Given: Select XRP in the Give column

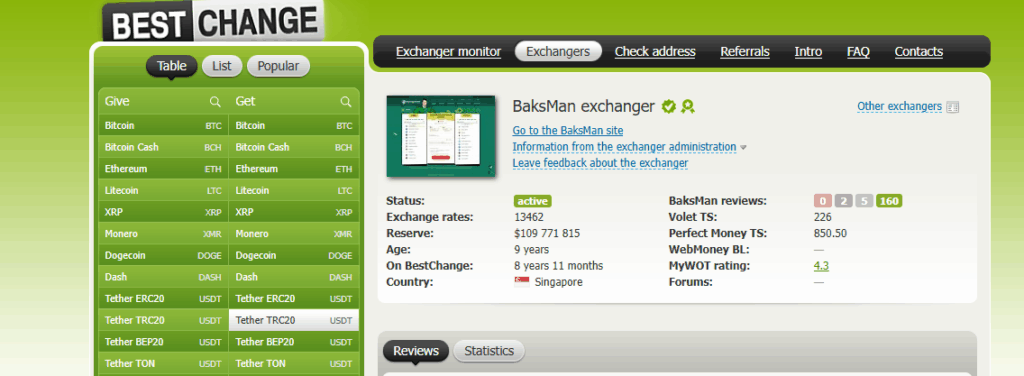Looking at the screenshot, I should 163,212.
